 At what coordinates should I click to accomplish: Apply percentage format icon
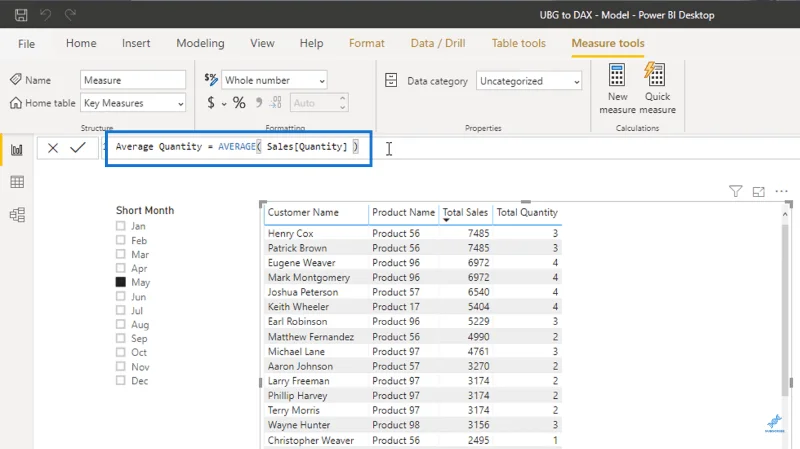click(x=239, y=103)
